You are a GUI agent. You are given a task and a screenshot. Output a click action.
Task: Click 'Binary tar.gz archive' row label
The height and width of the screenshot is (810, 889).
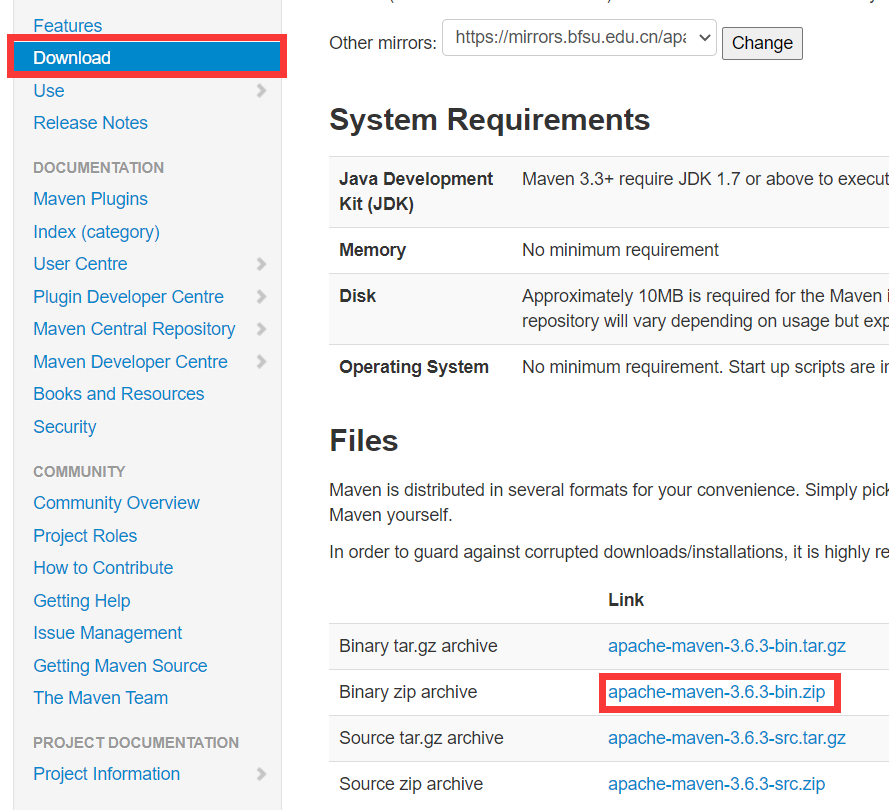(x=418, y=646)
